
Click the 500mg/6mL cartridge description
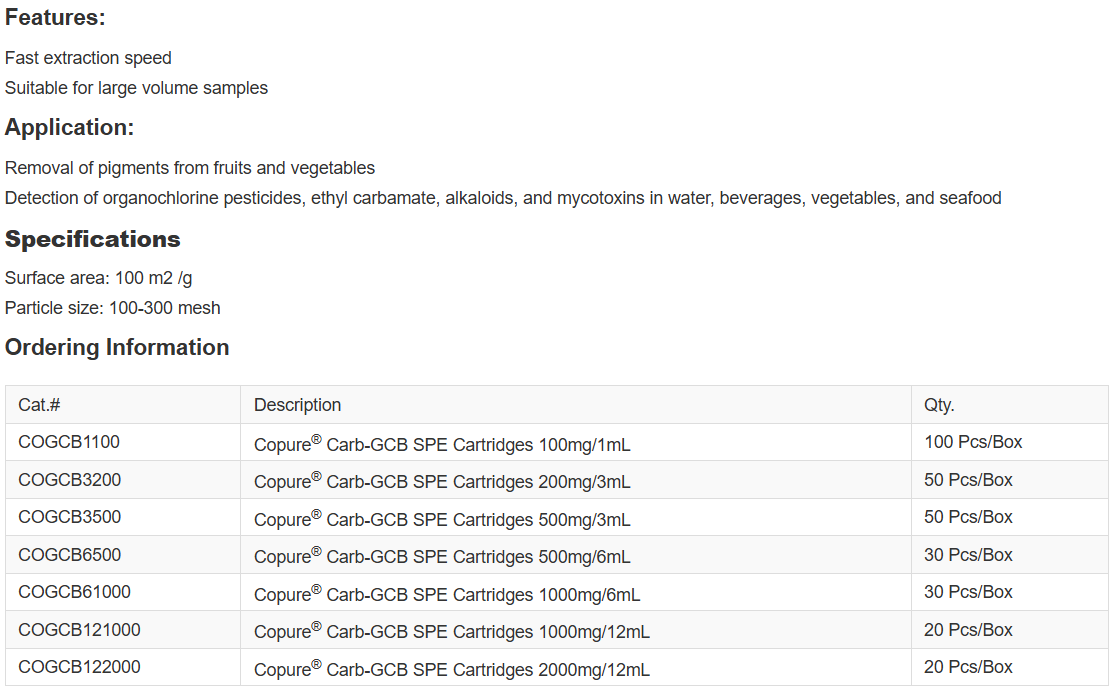click(x=442, y=556)
